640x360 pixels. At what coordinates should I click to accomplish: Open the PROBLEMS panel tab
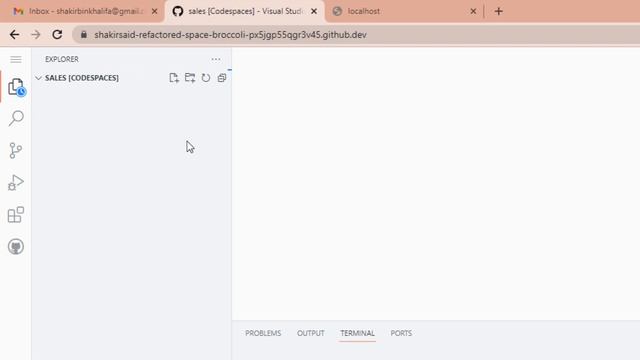(263, 333)
